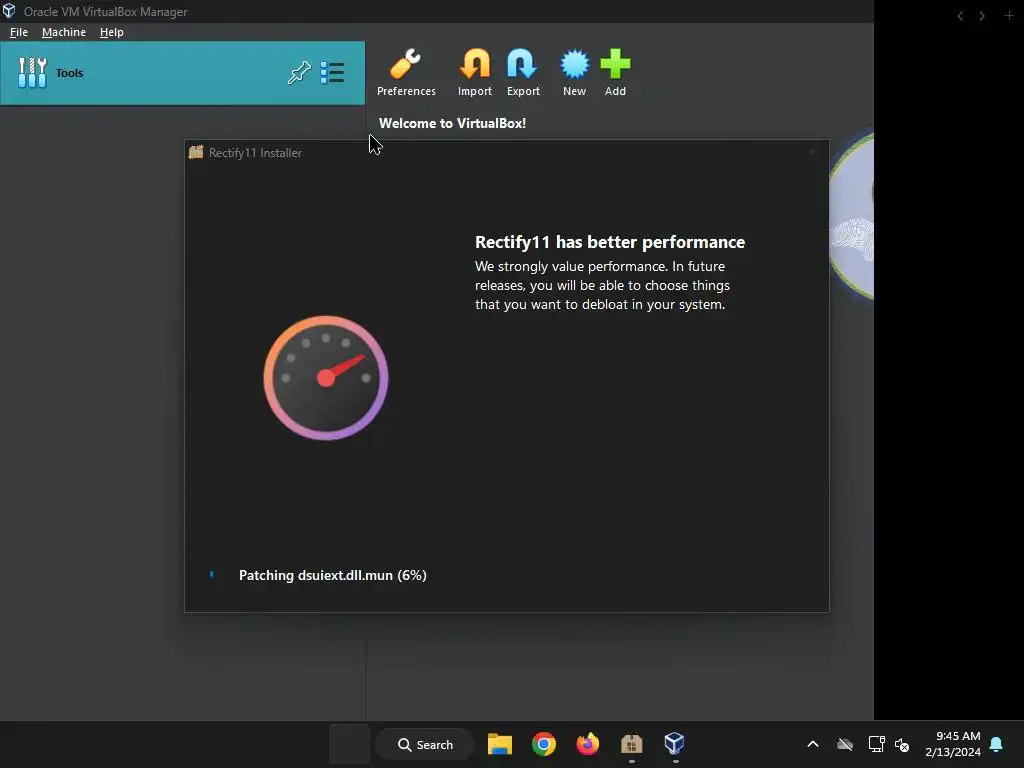Click the Import appliance icon
Screen dimensions: 1024x768
[475, 73]
